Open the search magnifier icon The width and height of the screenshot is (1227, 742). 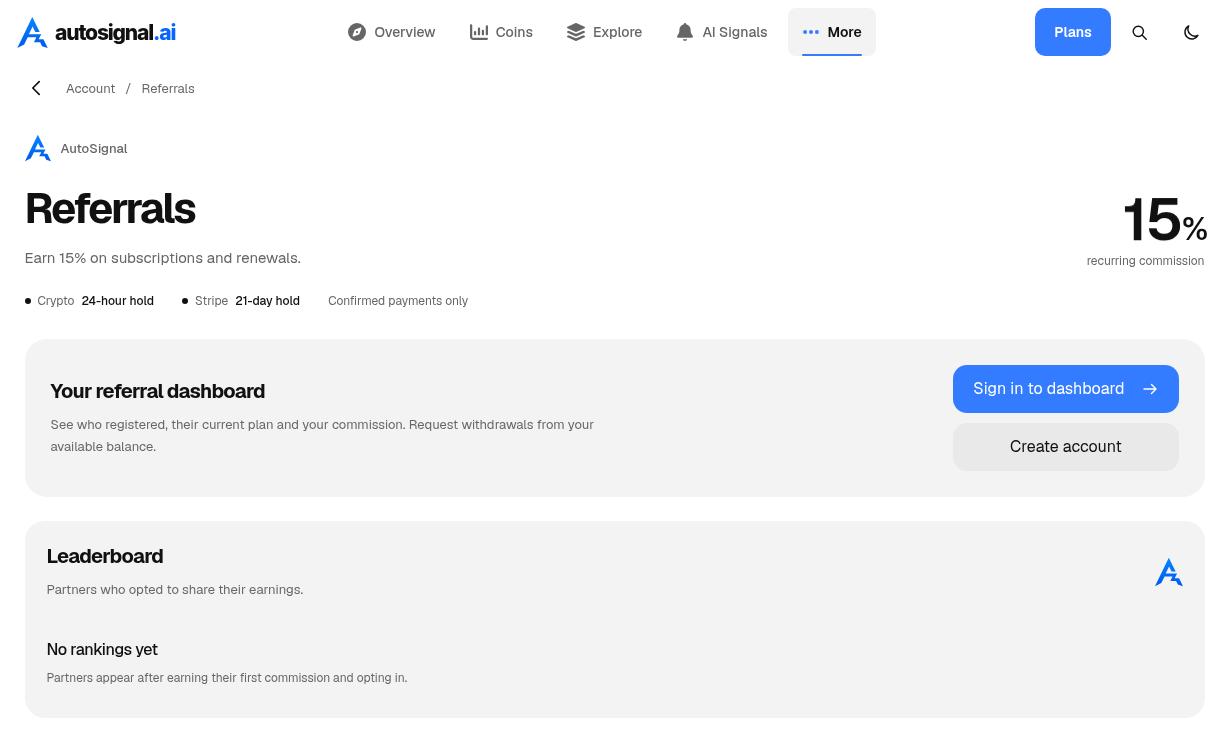pos(1139,32)
